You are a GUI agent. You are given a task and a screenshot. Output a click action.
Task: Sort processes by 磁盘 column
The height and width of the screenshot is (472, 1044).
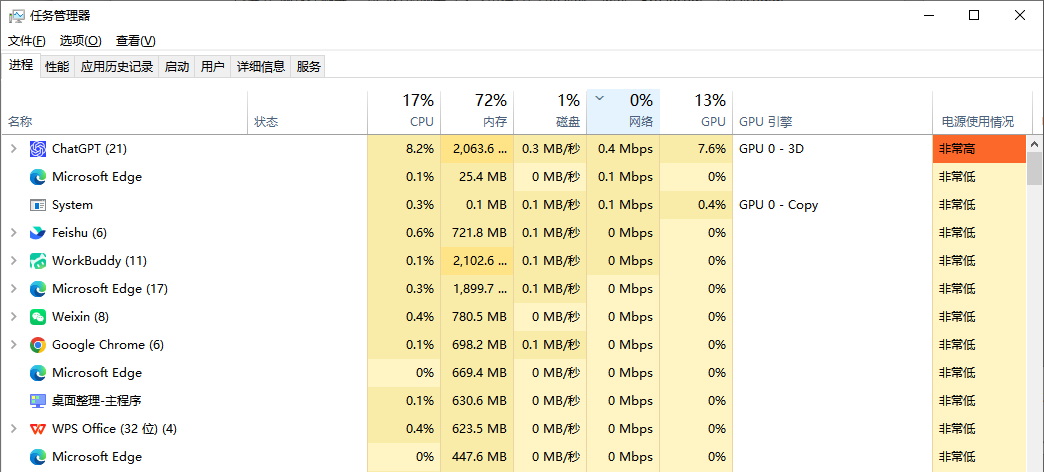(x=550, y=112)
